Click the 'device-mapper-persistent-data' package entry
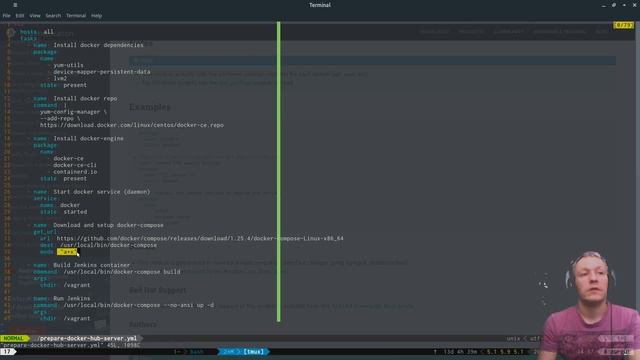Image resolution: width=640 pixels, height=360 pixels. pyautogui.click(x=102, y=71)
